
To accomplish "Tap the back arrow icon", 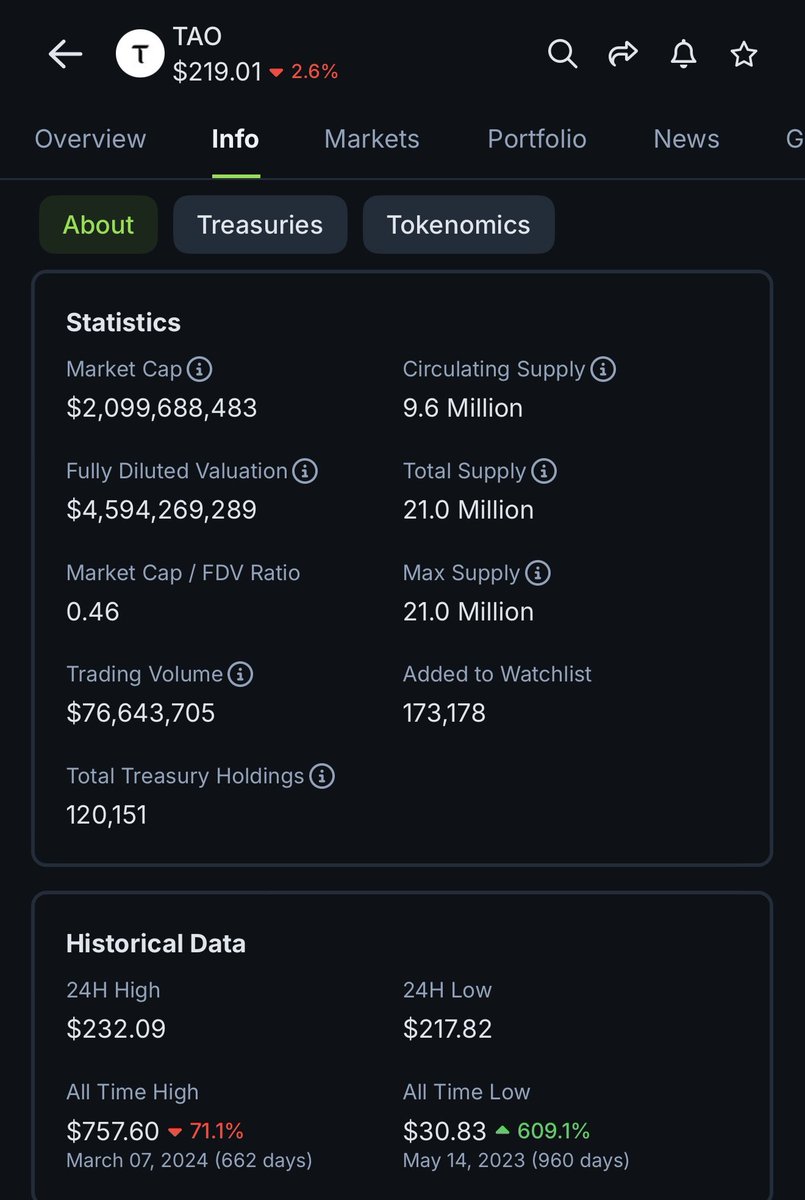I will [x=65, y=54].
